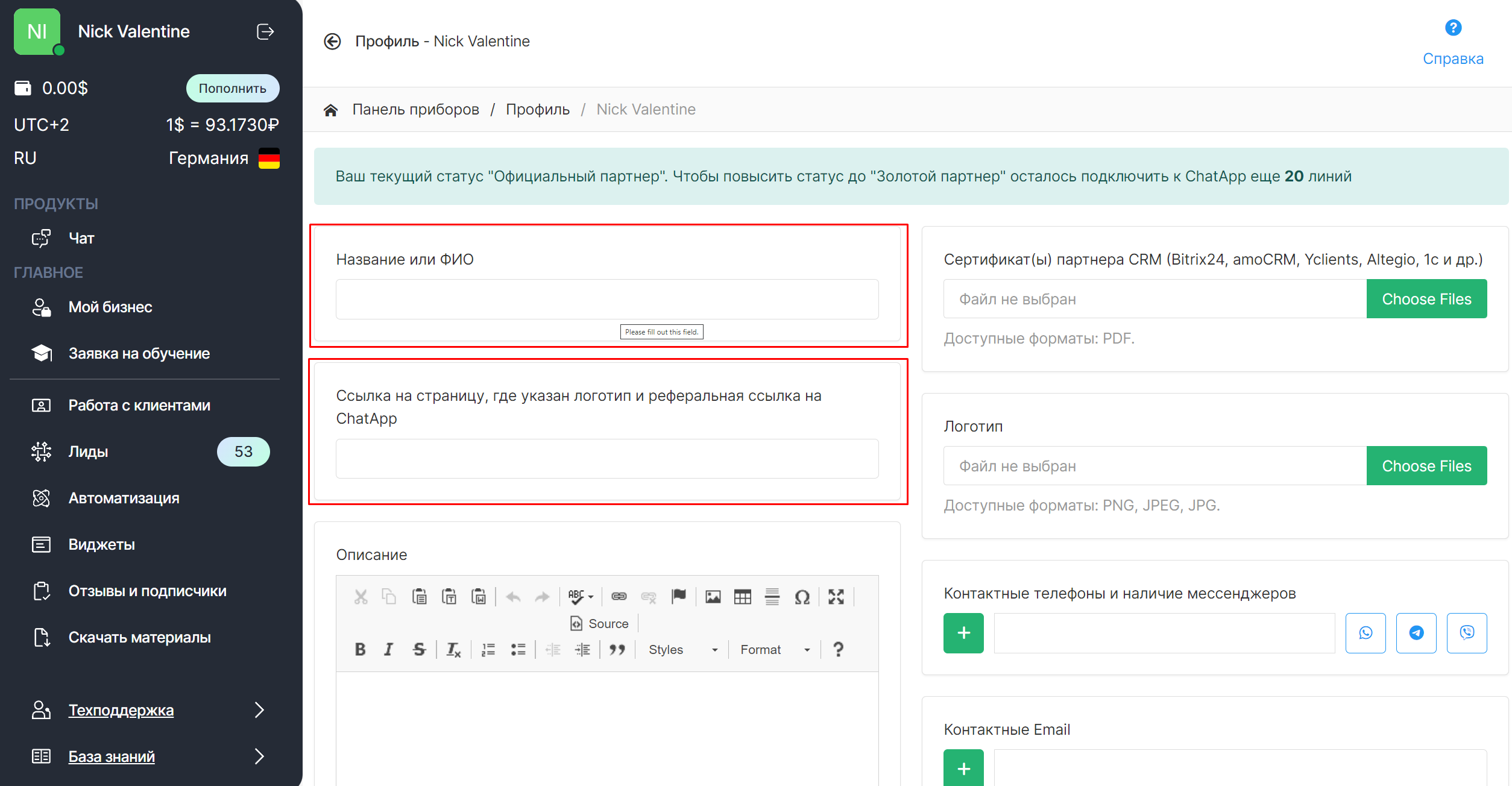Open the Format dropdown in the editor

pos(775,649)
